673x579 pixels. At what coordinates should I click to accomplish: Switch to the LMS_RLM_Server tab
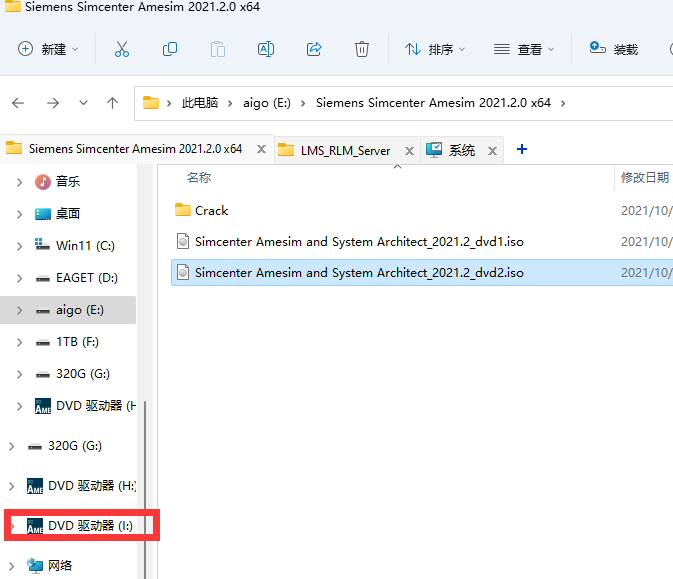pos(345,151)
